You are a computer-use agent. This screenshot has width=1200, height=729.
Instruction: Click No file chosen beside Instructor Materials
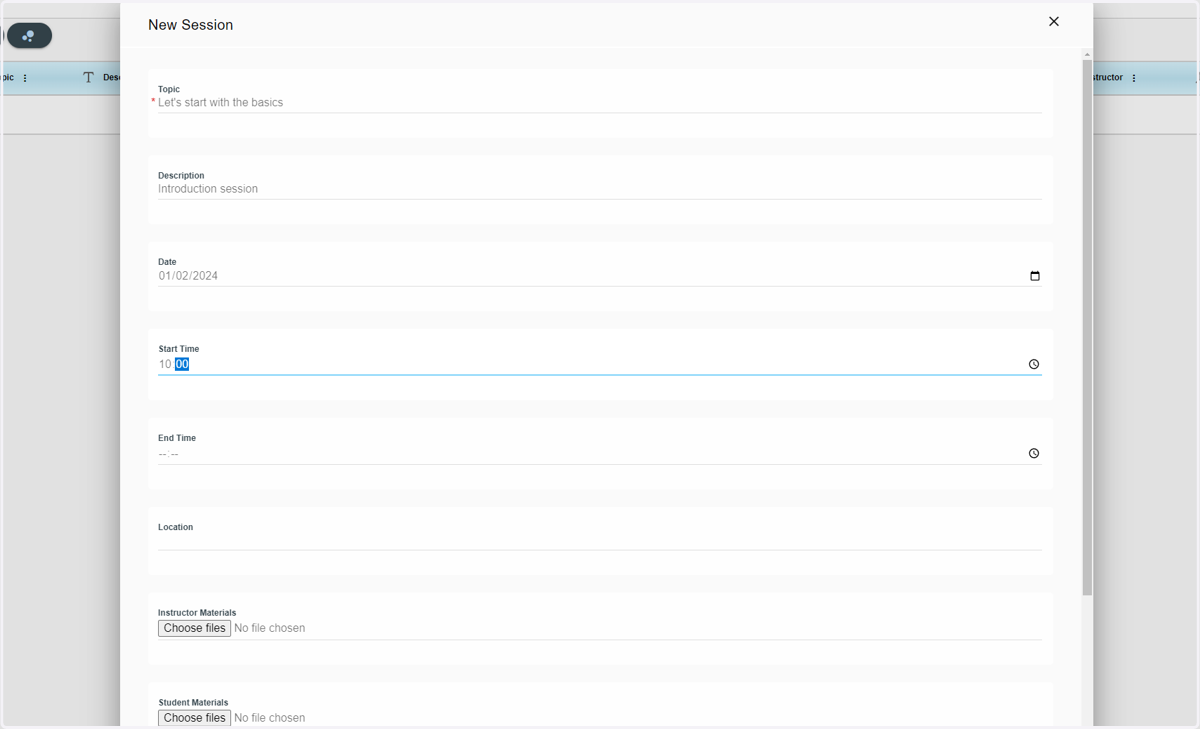pos(270,628)
